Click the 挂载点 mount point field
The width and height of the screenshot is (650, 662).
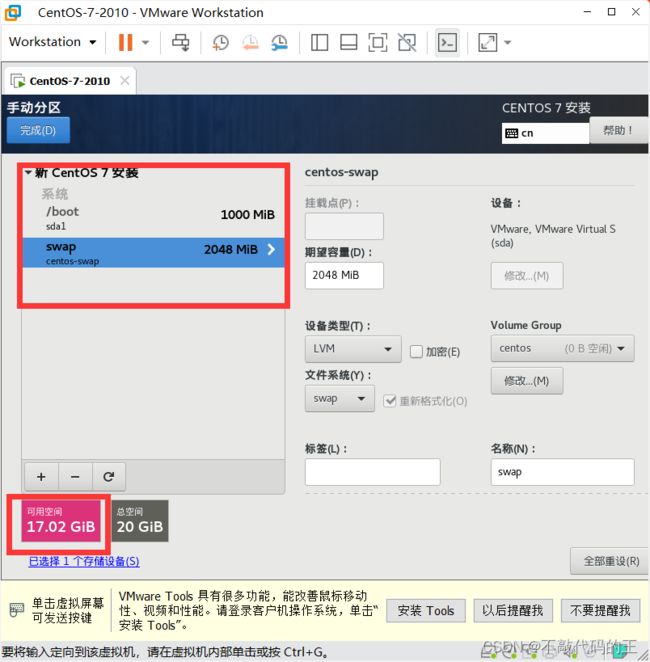tap(344, 226)
